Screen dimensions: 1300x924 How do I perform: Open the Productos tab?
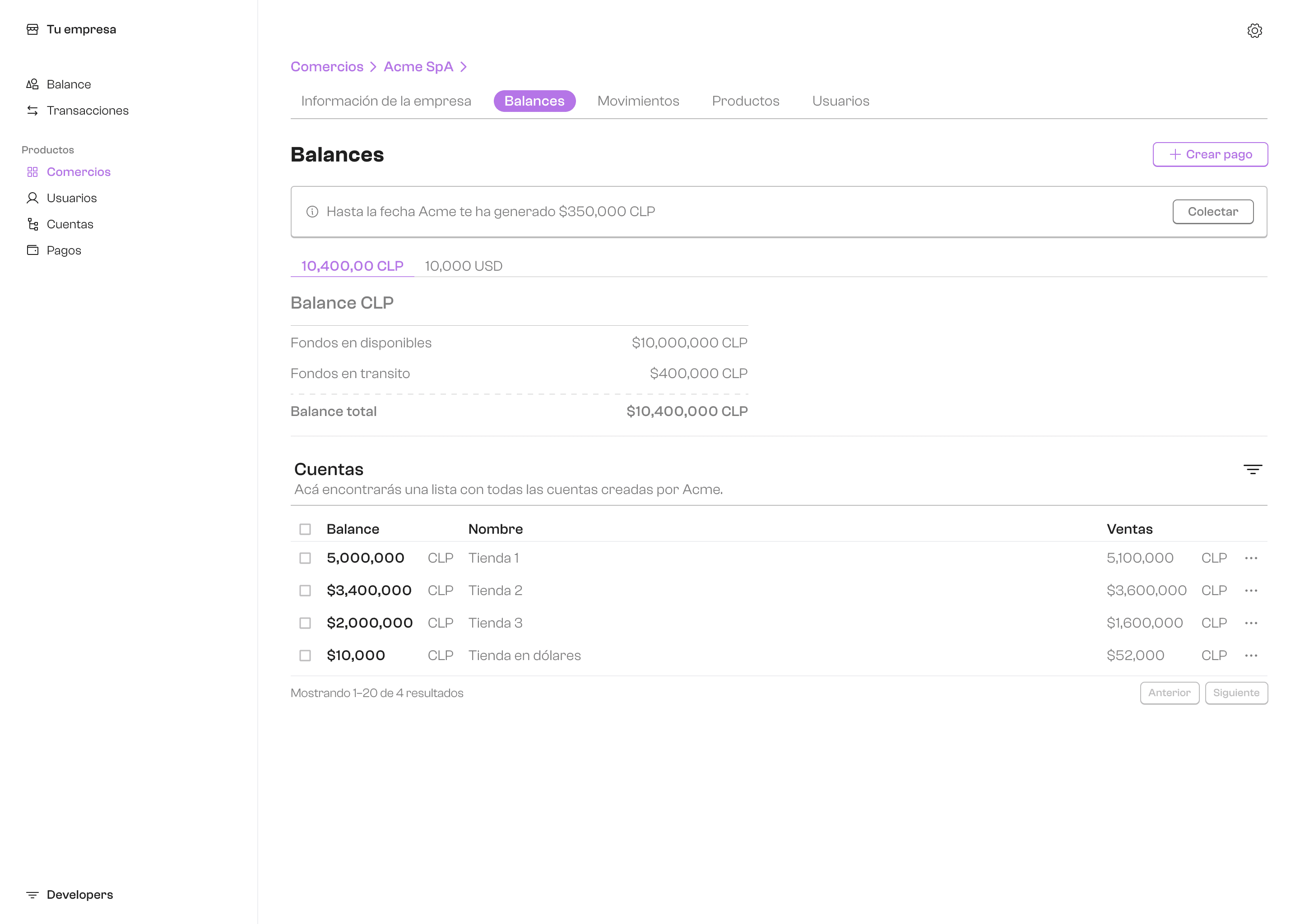[x=746, y=101]
